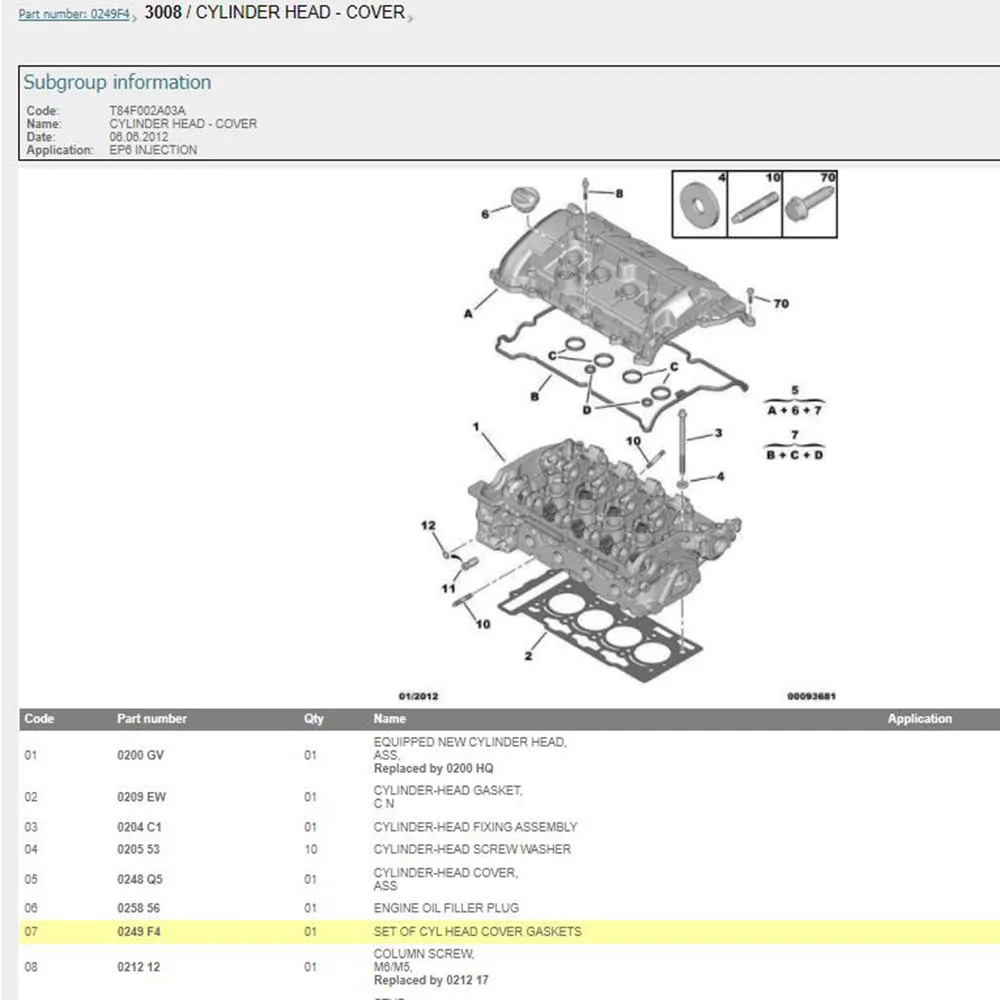Viewport: 1000px width, 1000px height.
Task: Click part number 0258 56
Action: pyautogui.click(x=138, y=908)
